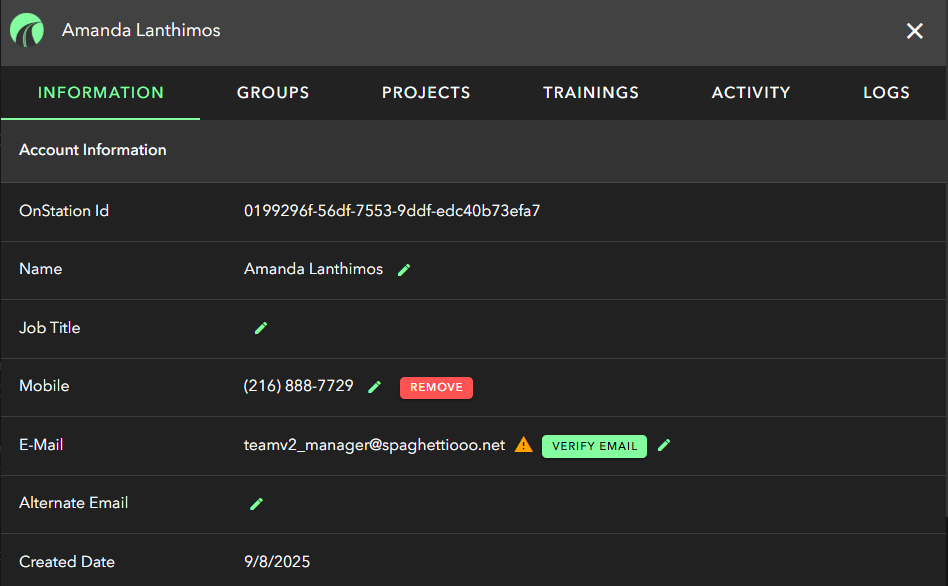Click the mobile number (216) 888-7729
Image resolution: width=948 pixels, height=586 pixels.
coord(299,386)
